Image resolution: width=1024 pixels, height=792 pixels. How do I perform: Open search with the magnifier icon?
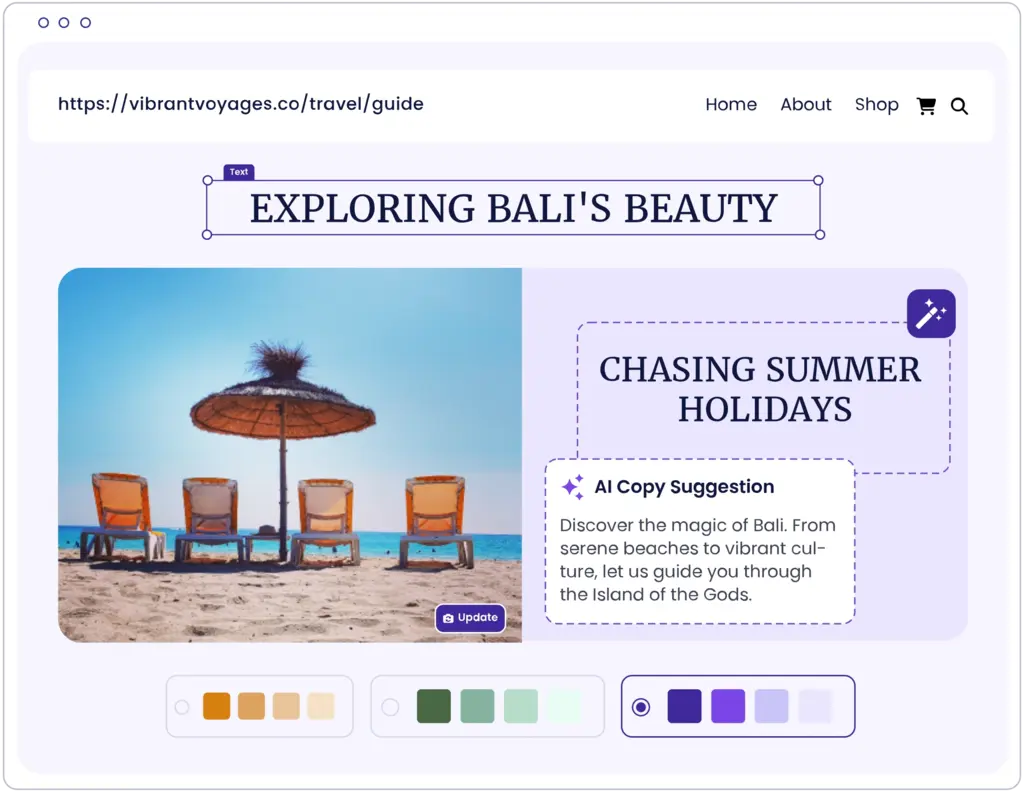tap(959, 106)
